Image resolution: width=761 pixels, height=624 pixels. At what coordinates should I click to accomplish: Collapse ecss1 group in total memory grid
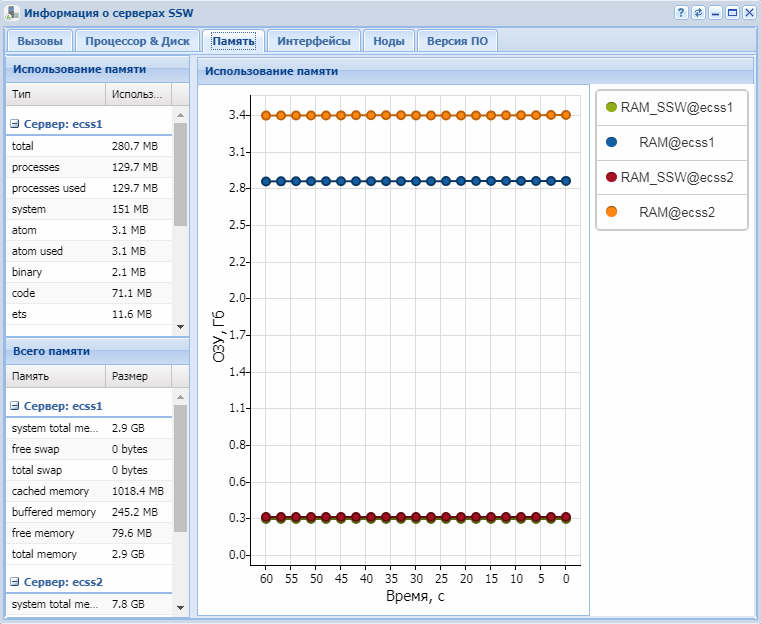pyautogui.click(x=15, y=407)
